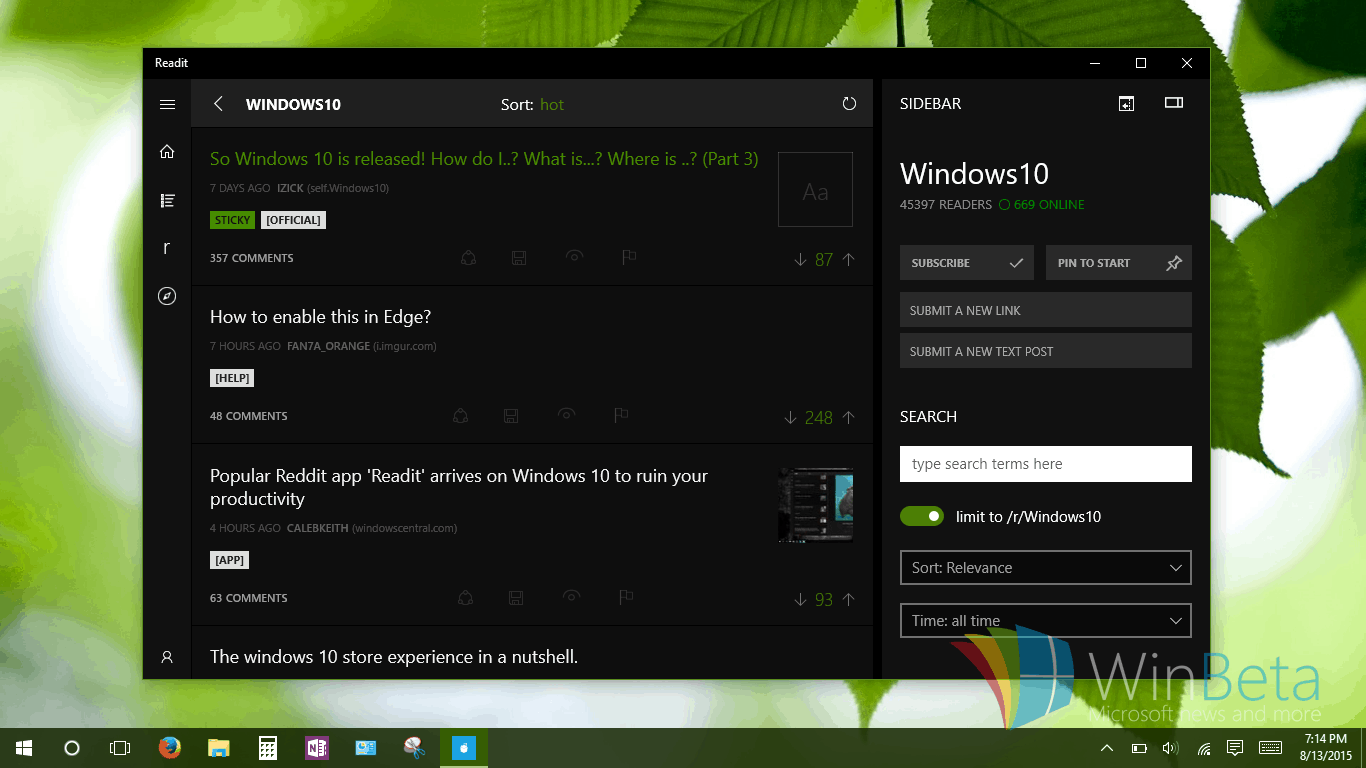The height and width of the screenshot is (768, 1366).
Task: Go to the Home feed icon
Action: click(167, 152)
